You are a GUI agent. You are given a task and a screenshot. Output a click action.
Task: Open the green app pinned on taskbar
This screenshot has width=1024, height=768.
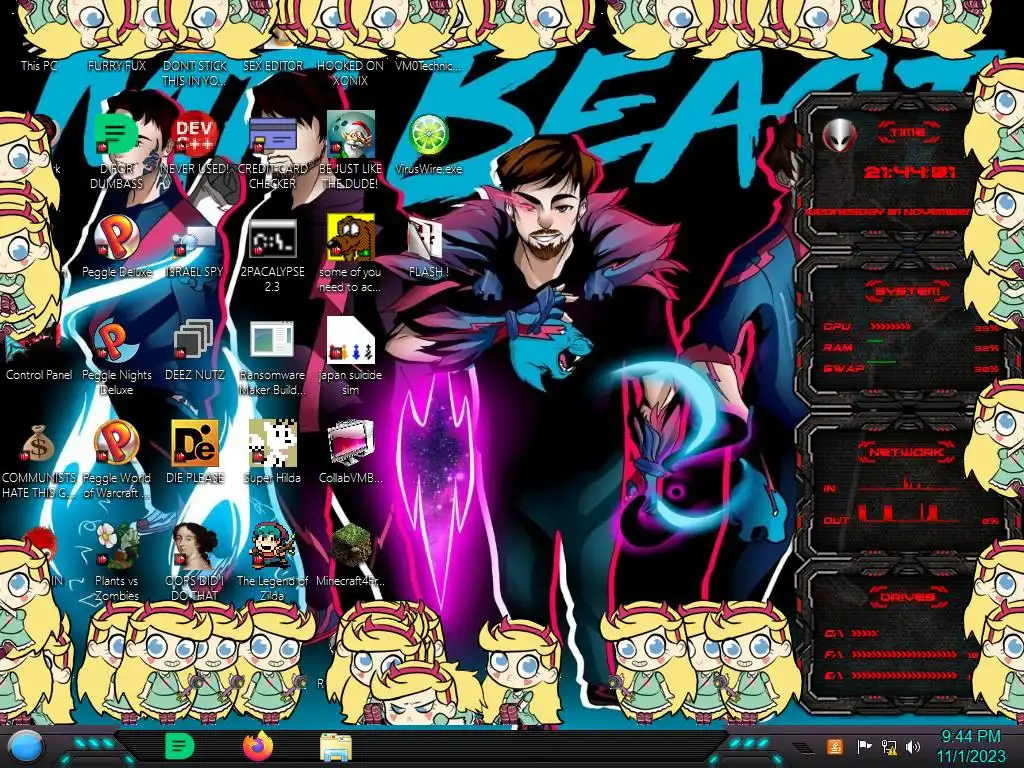coord(179,746)
